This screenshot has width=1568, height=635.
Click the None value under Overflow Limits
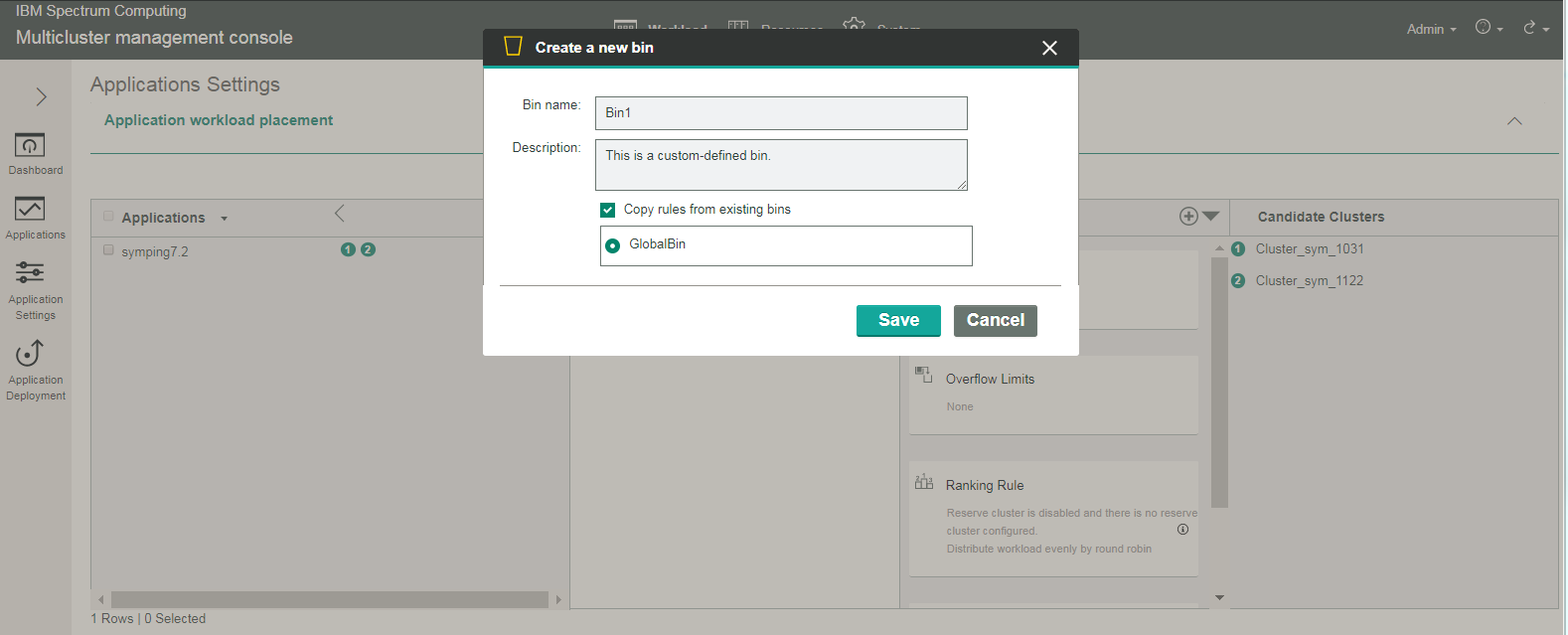click(960, 406)
